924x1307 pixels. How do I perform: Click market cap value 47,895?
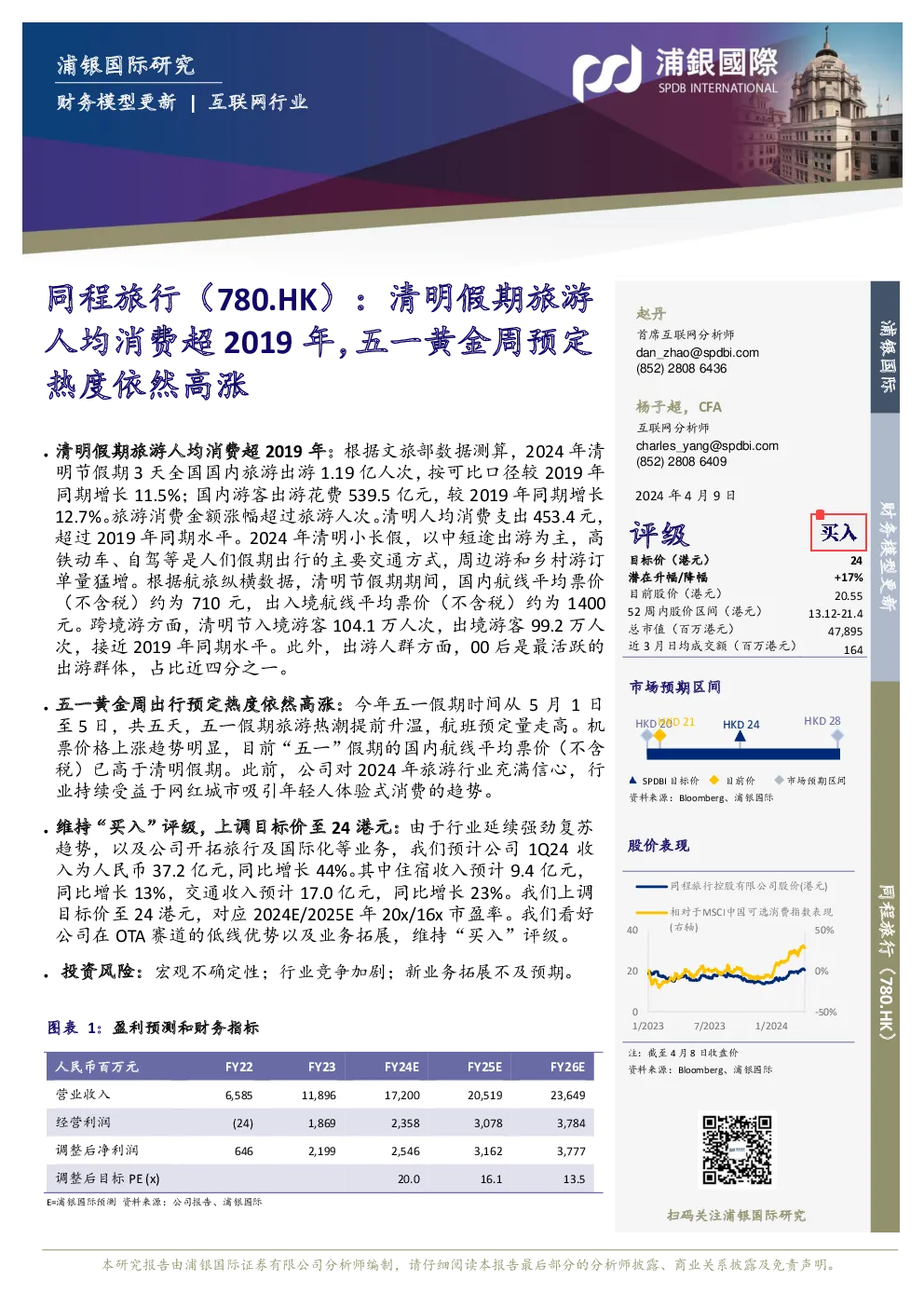point(845,631)
